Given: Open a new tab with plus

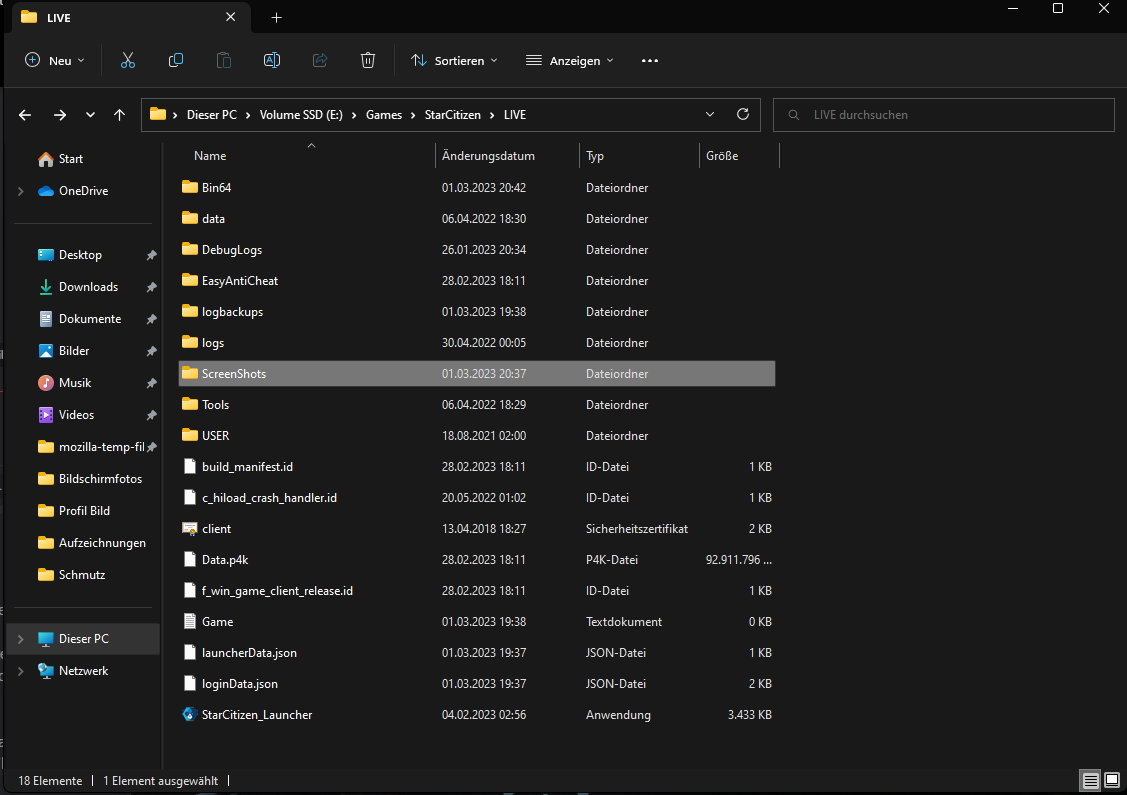Looking at the screenshot, I should pos(277,17).
